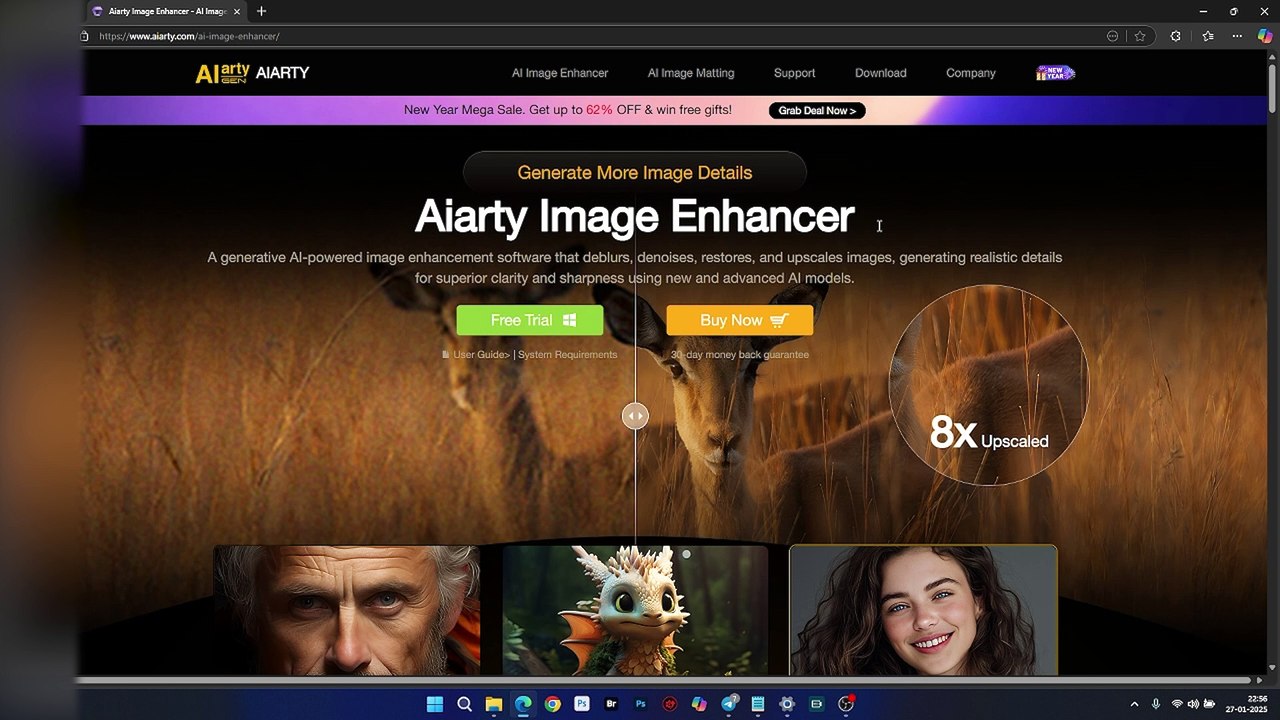The image size is (1280, 720).
Task: Click the zoom indicator in address bar
Action: [x=1112, y=36]
